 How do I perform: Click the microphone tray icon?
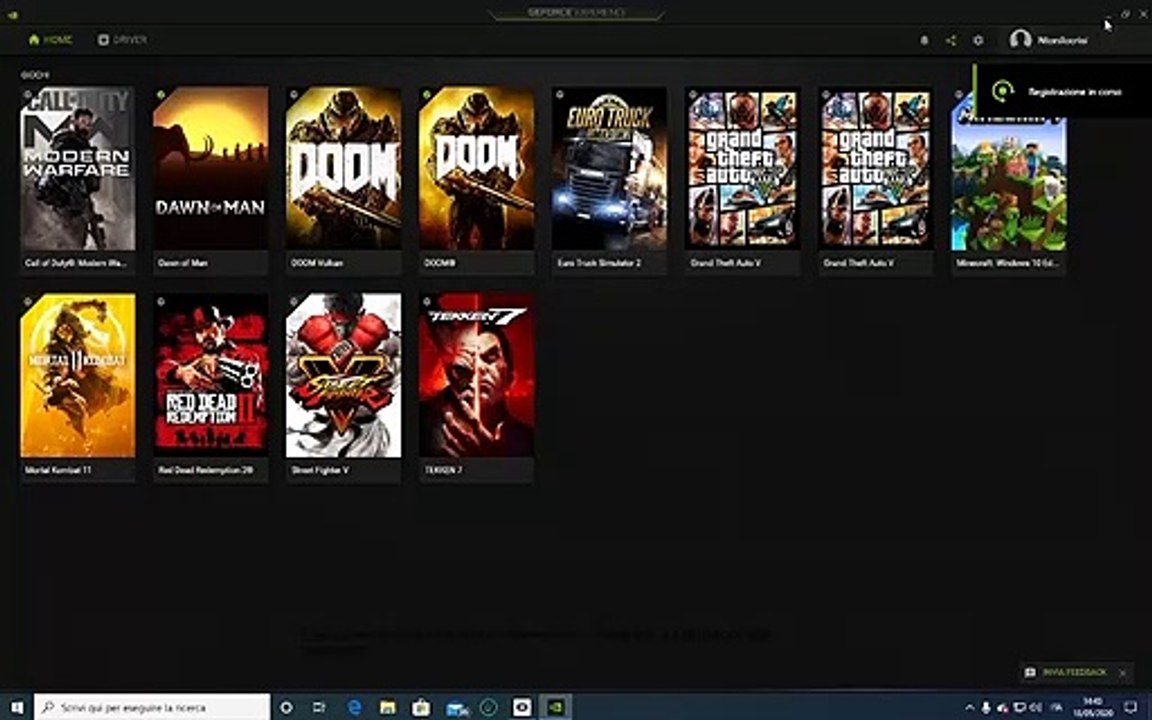click(986, 708)
